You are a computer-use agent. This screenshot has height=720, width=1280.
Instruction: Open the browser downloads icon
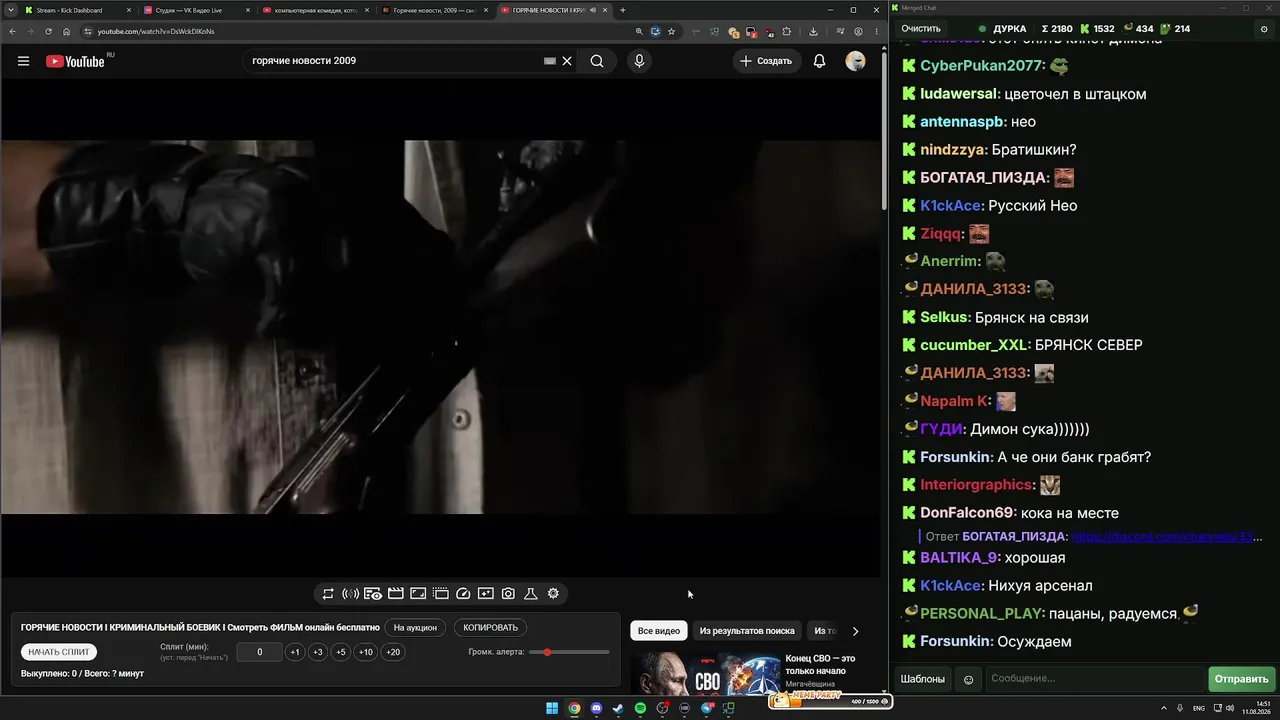pyautogui.click(x=813, y=31)
